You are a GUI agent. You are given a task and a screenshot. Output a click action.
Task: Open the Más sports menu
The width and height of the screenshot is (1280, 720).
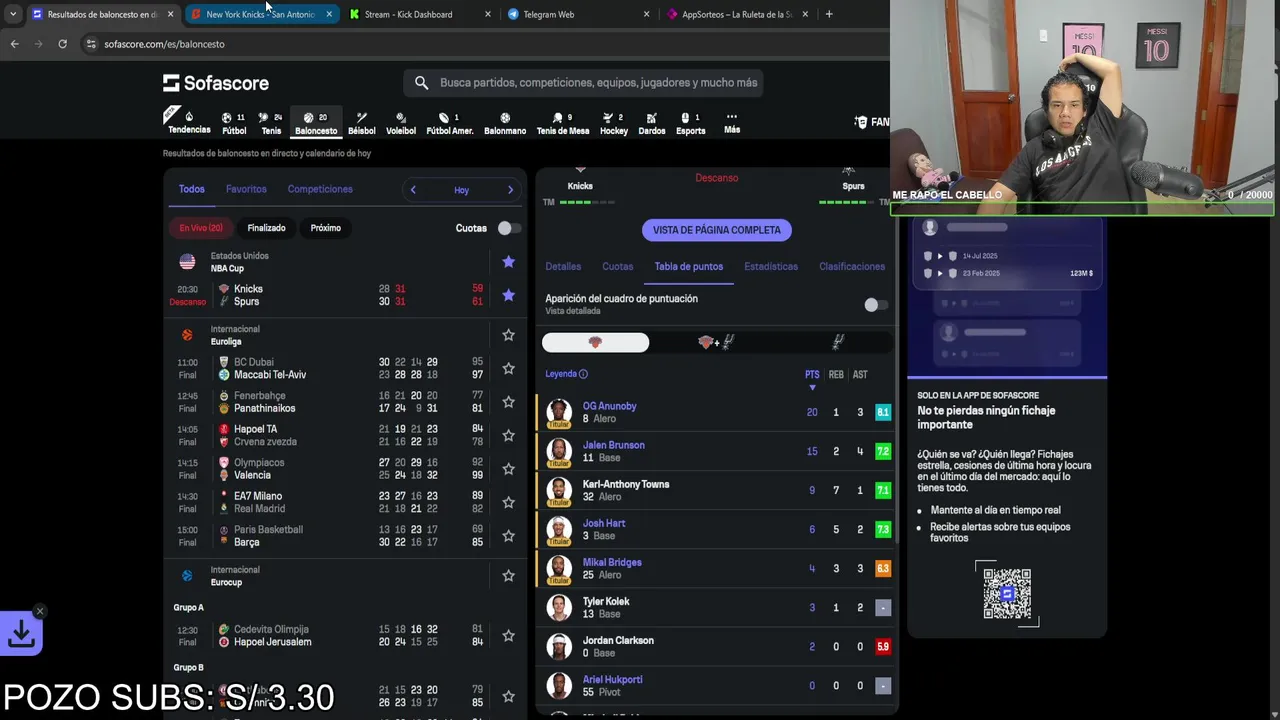pyautogui.click(x=732, y=123)
